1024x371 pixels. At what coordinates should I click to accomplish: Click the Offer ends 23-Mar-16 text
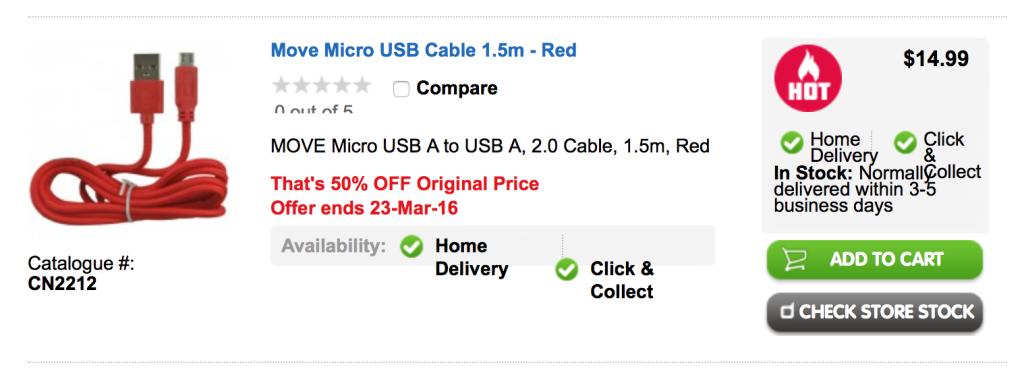[364, 208]
